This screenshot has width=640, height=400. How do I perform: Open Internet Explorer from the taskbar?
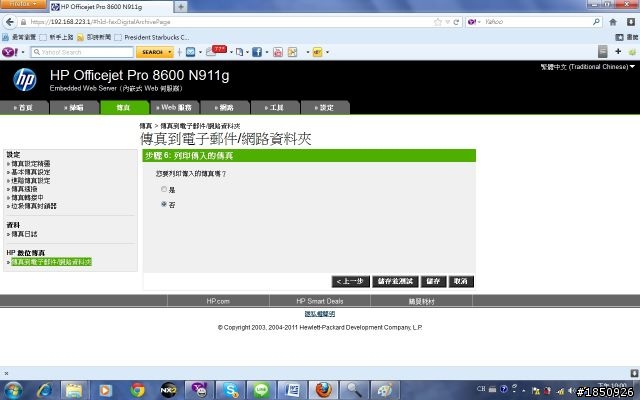[44, 391]
